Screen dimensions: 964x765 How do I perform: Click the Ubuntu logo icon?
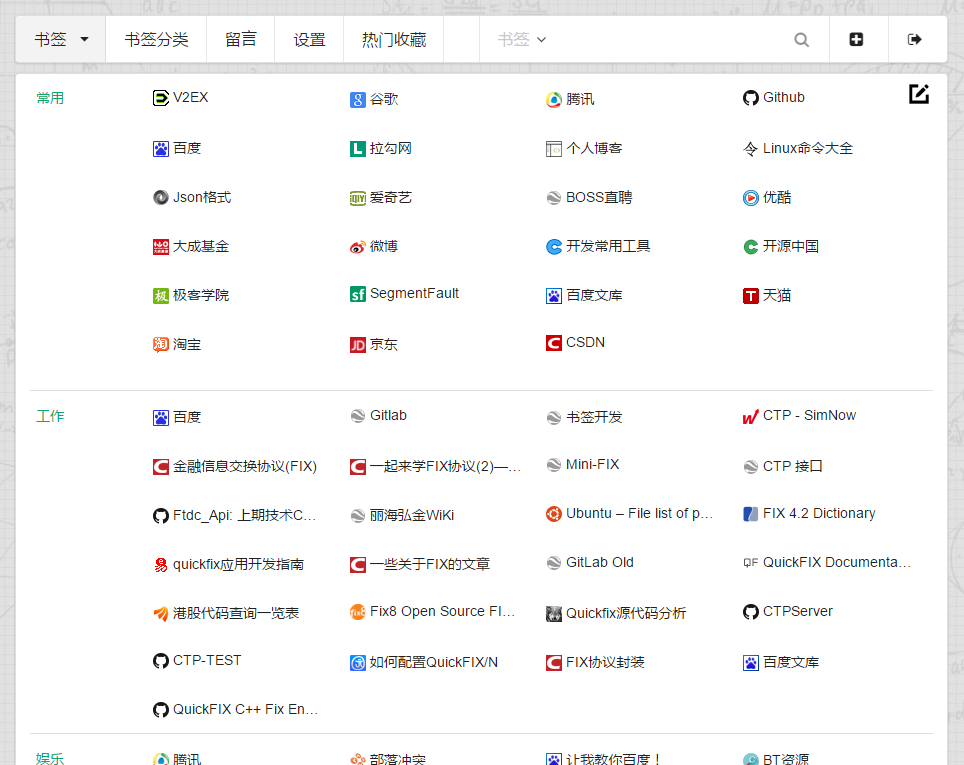(x=554, y=514)
